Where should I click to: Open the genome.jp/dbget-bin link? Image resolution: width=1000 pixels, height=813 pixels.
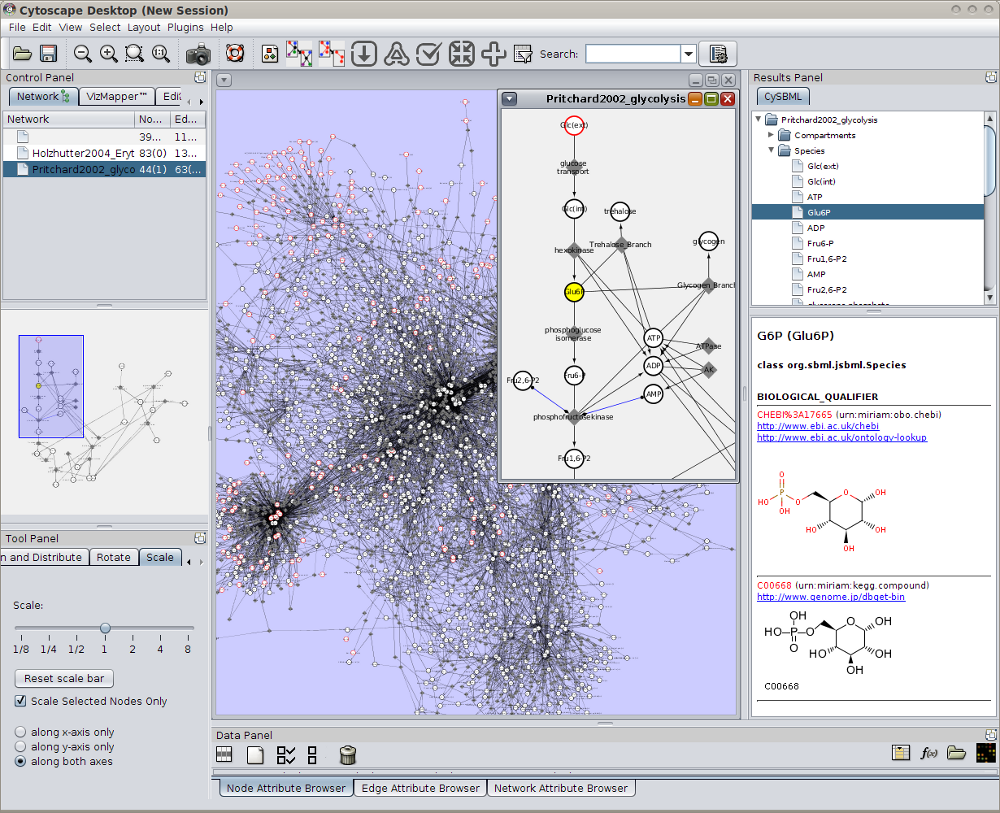[830, 597]
